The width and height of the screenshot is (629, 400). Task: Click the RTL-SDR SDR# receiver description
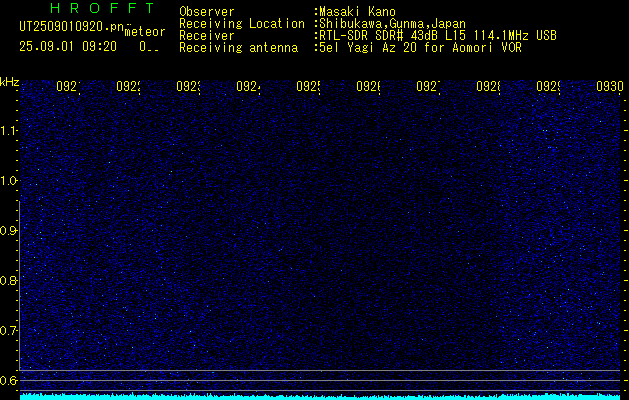pyautogui.click(x=438, y=36)
